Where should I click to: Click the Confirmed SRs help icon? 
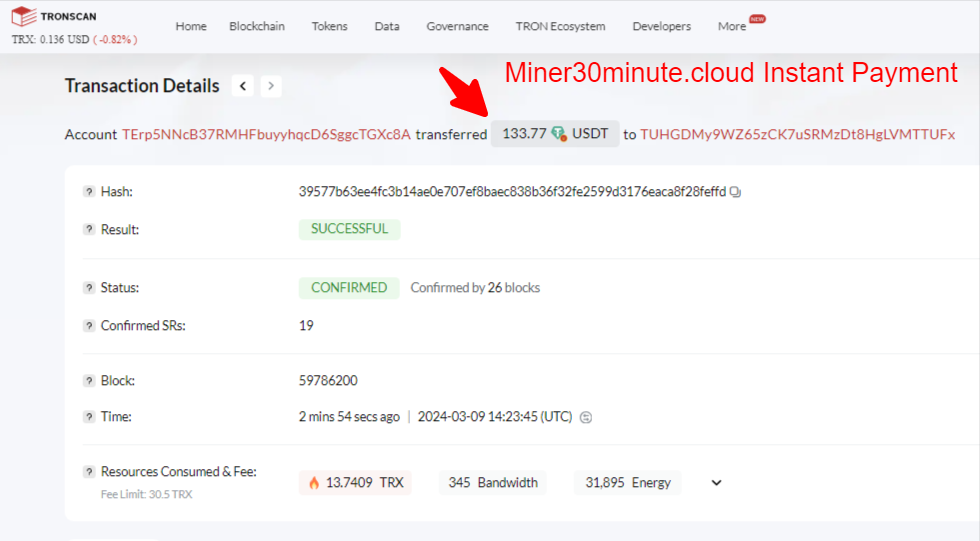(89, 325)
